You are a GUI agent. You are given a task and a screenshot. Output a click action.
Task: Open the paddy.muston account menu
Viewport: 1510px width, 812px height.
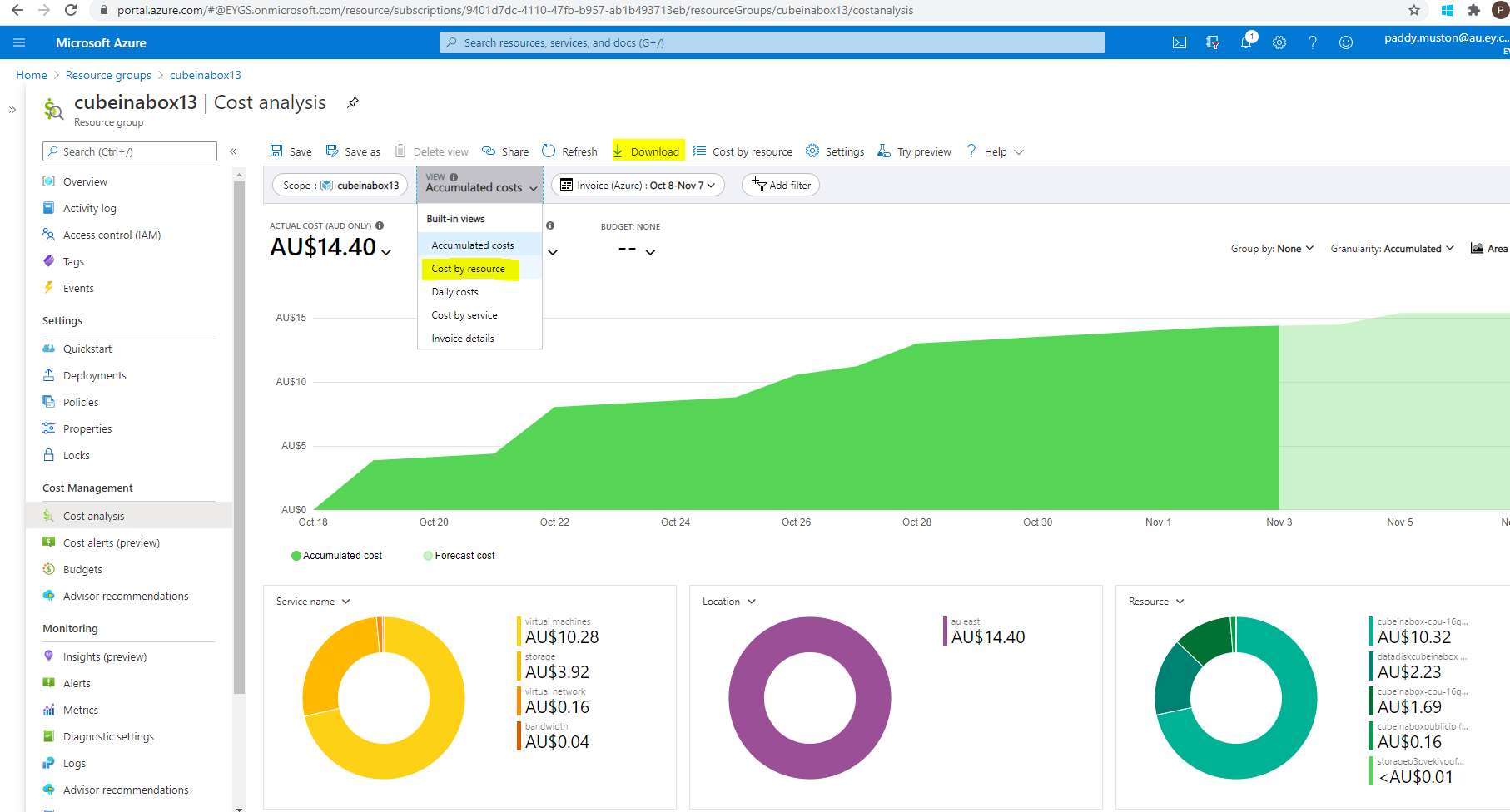point(1447,42)
